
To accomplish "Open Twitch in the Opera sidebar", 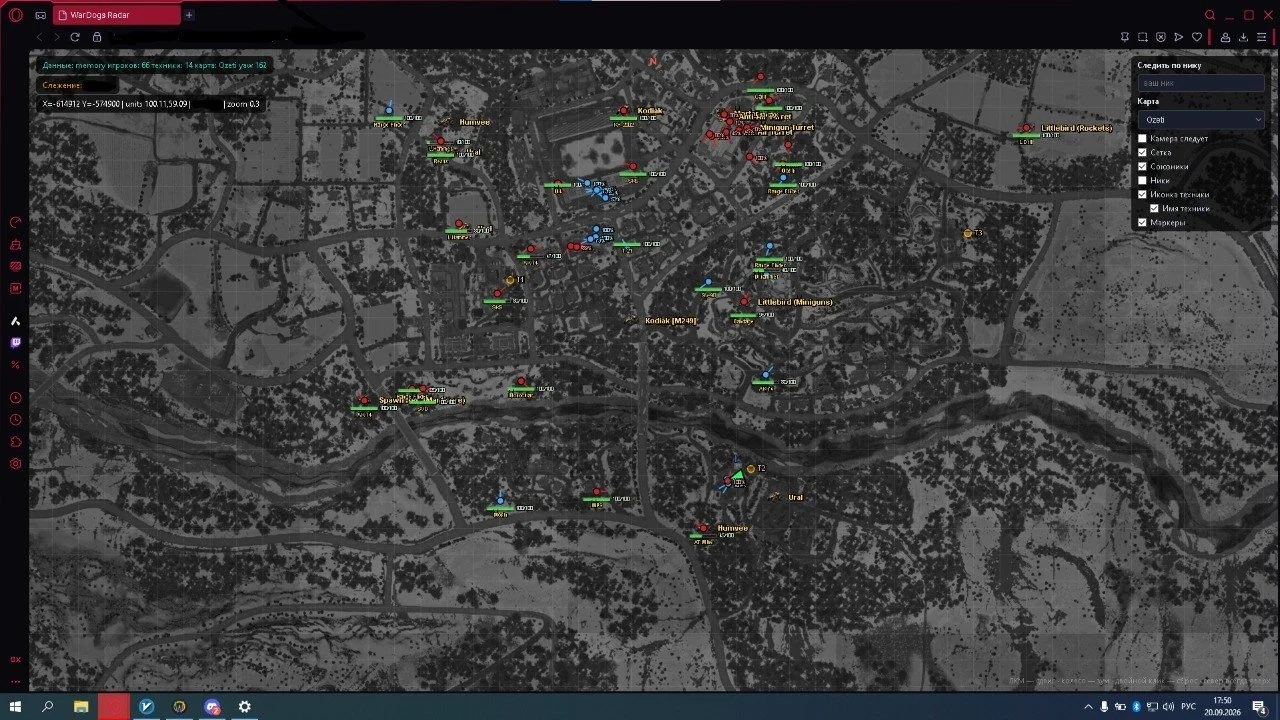I will [15, 343].
